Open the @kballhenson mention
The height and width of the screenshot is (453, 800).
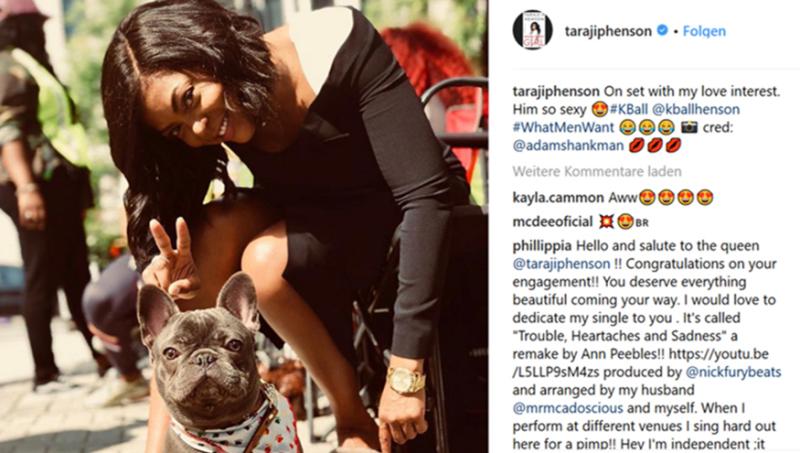(x=696, y=109)
